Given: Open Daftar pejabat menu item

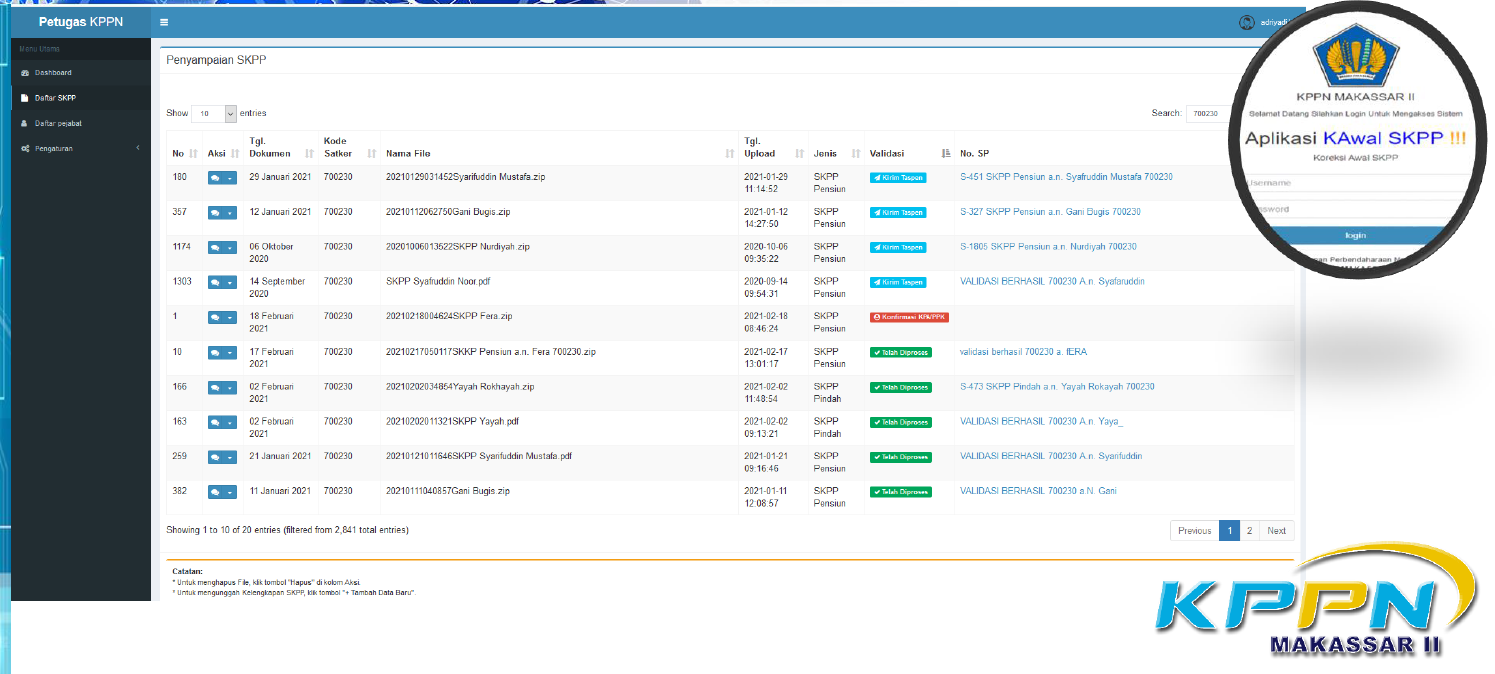Looking at the screenshot, I should point(81,123).
